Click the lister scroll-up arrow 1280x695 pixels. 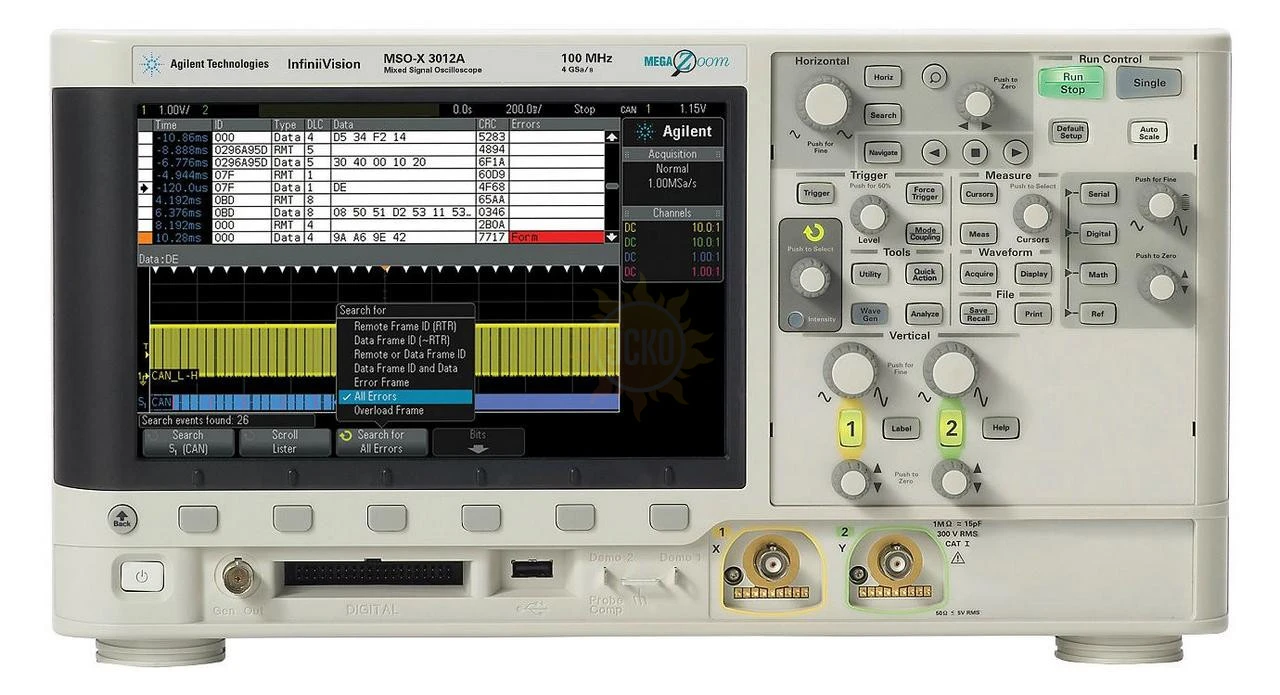pyautogui.click(x=612, y=137)
